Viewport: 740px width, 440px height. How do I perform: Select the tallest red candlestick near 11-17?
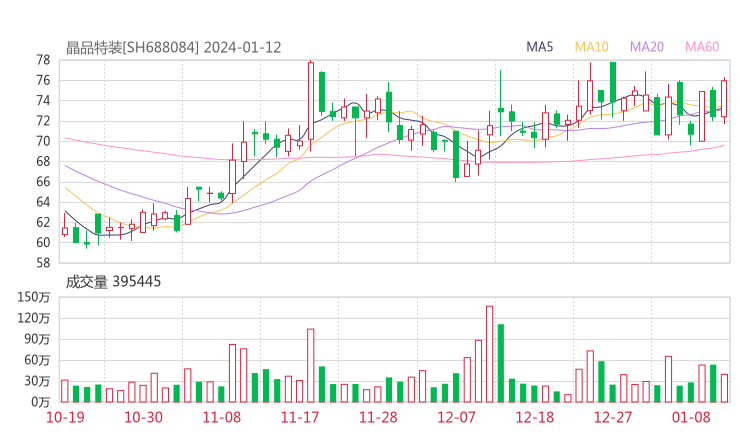(x=311, y=101)
